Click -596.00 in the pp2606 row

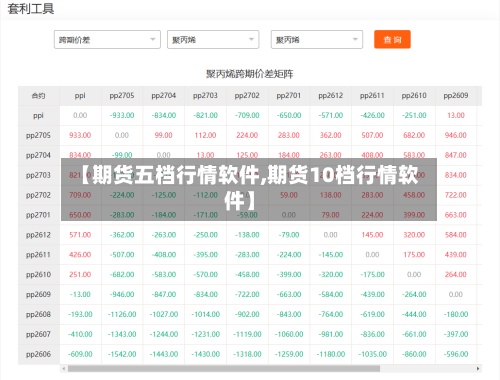(x=456, y=354)
